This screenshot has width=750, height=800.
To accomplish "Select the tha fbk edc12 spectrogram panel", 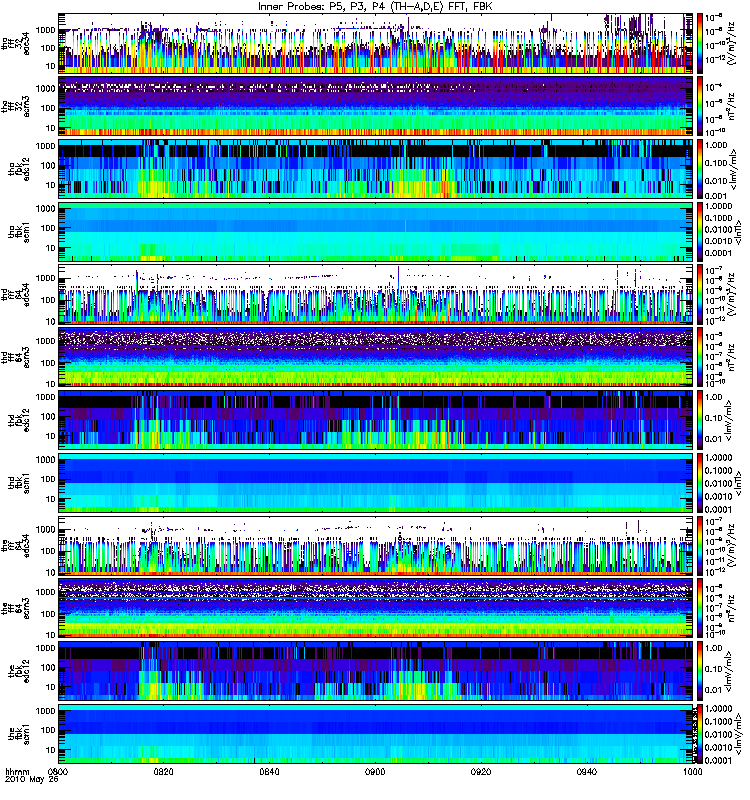I will pyautogui.click(x=376, y=169).
